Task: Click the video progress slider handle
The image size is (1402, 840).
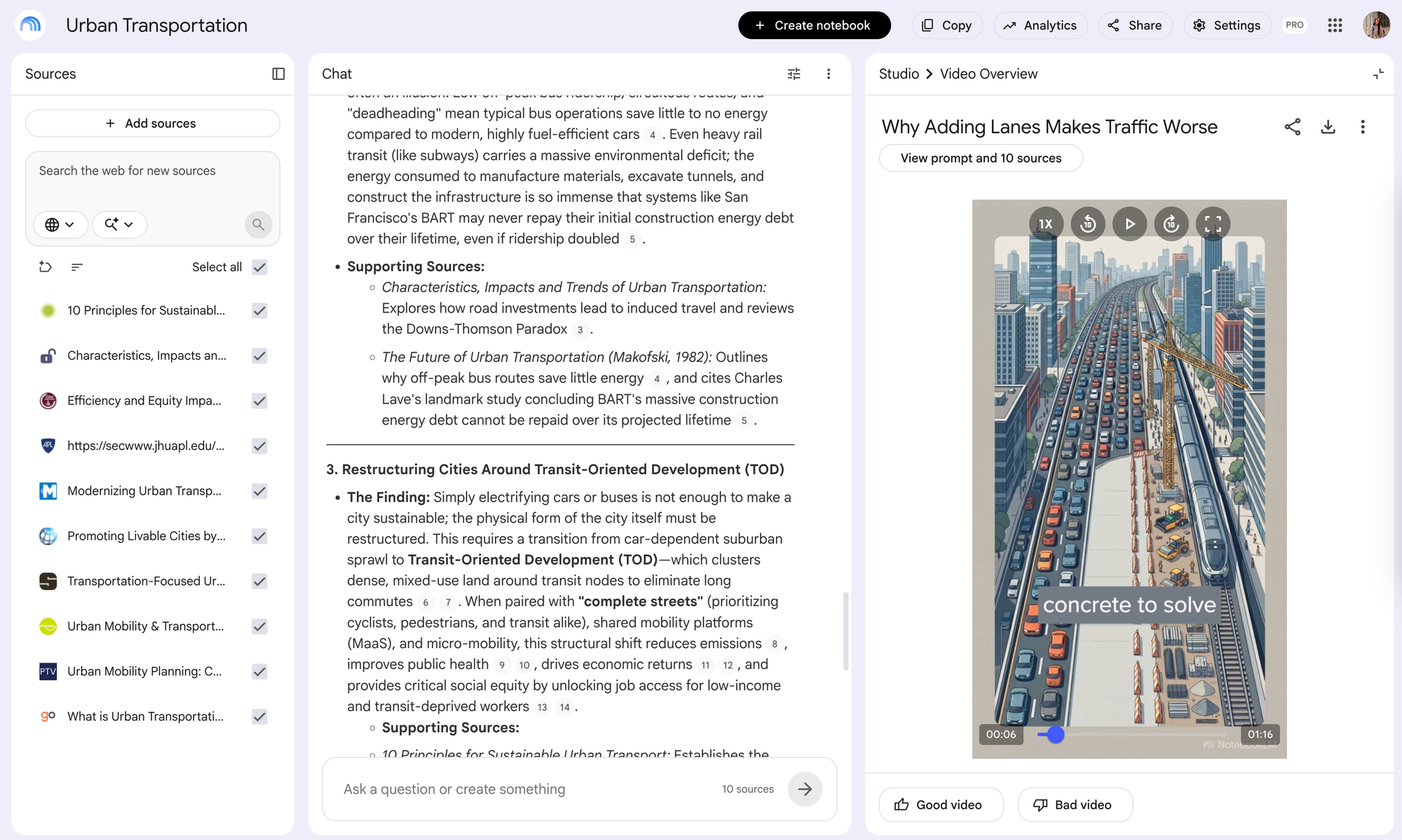Action: click(x=1055, y=734)
